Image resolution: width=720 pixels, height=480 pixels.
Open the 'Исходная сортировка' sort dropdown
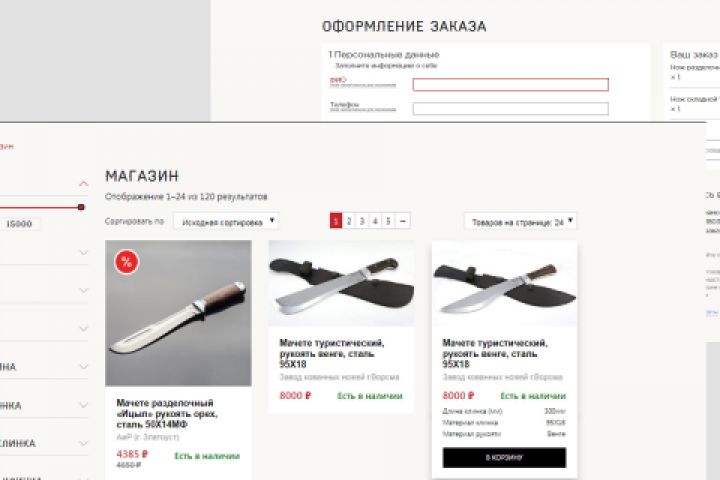click(226, 221)
